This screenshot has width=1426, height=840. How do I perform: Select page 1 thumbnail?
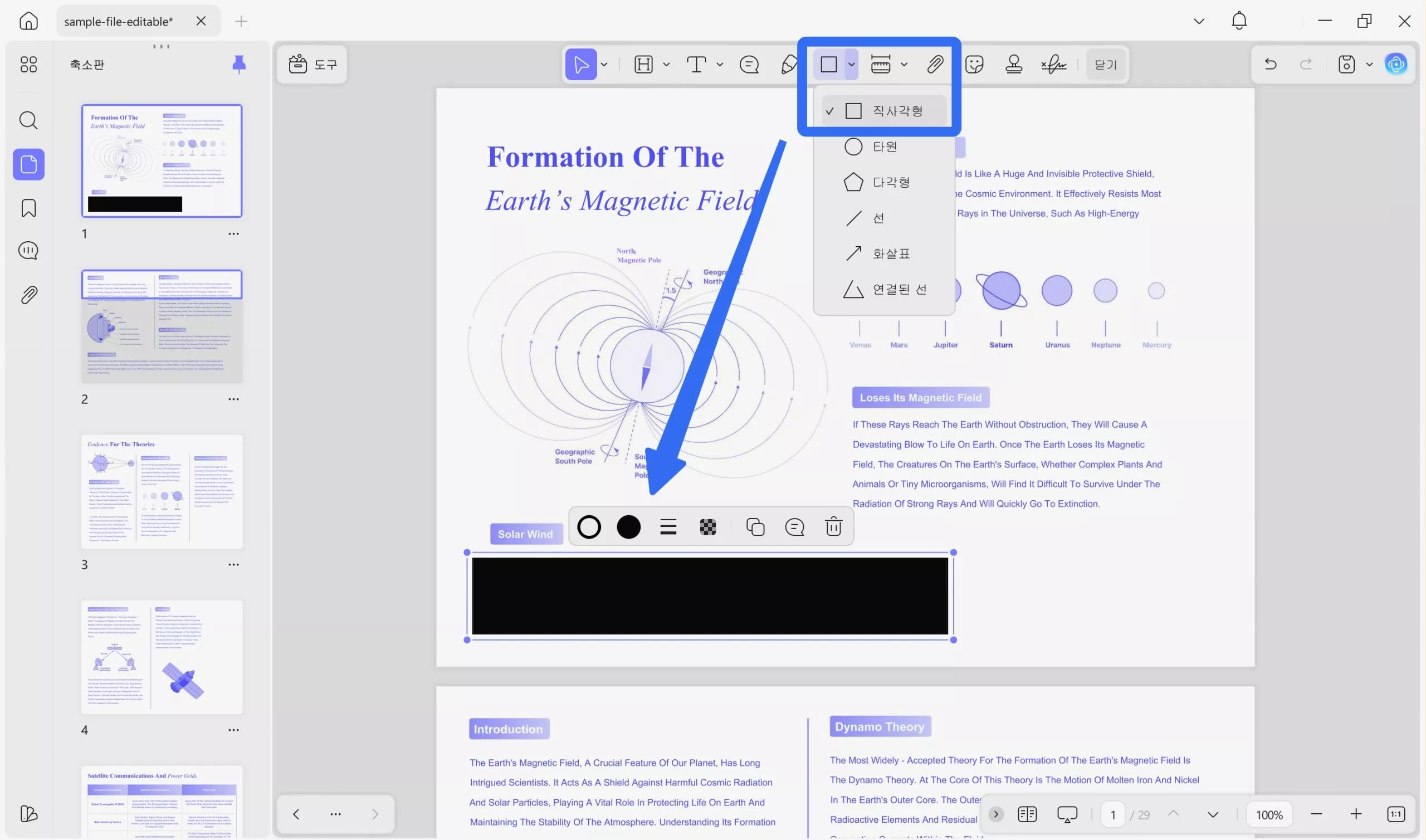162,161
